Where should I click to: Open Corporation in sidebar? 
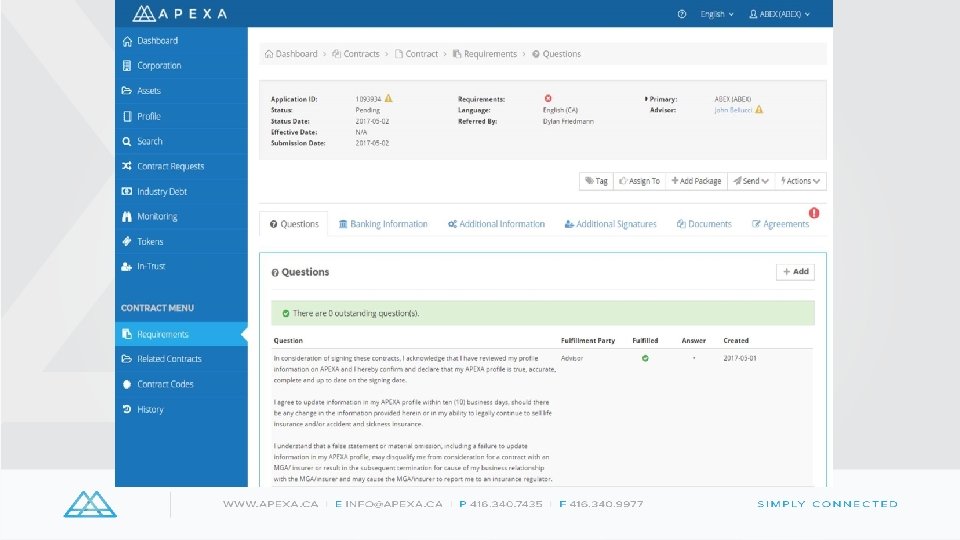coord(181,66)
